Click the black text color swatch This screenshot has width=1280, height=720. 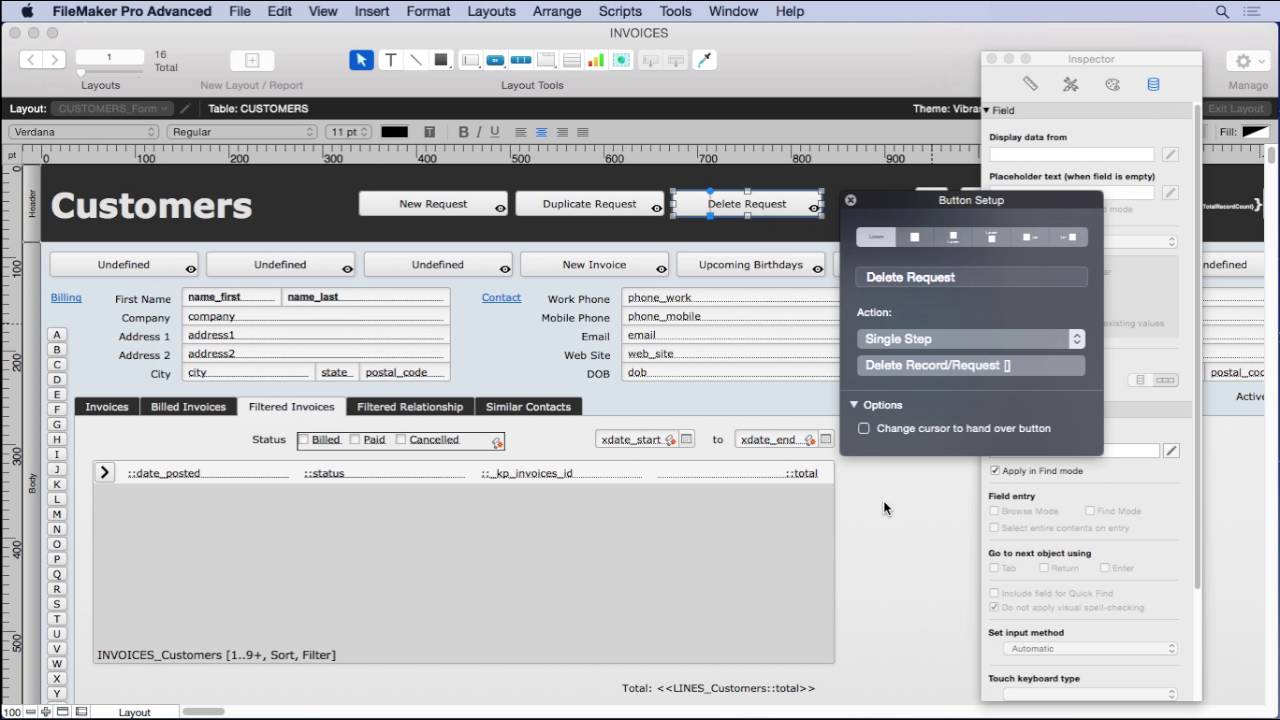(394, 132)
